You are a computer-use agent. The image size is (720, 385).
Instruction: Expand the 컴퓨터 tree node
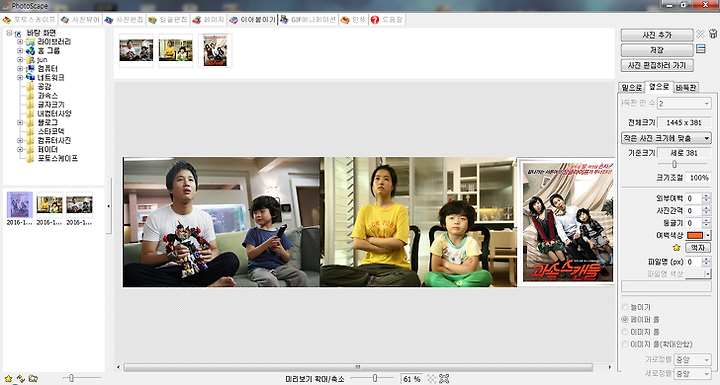coord(20,68)
